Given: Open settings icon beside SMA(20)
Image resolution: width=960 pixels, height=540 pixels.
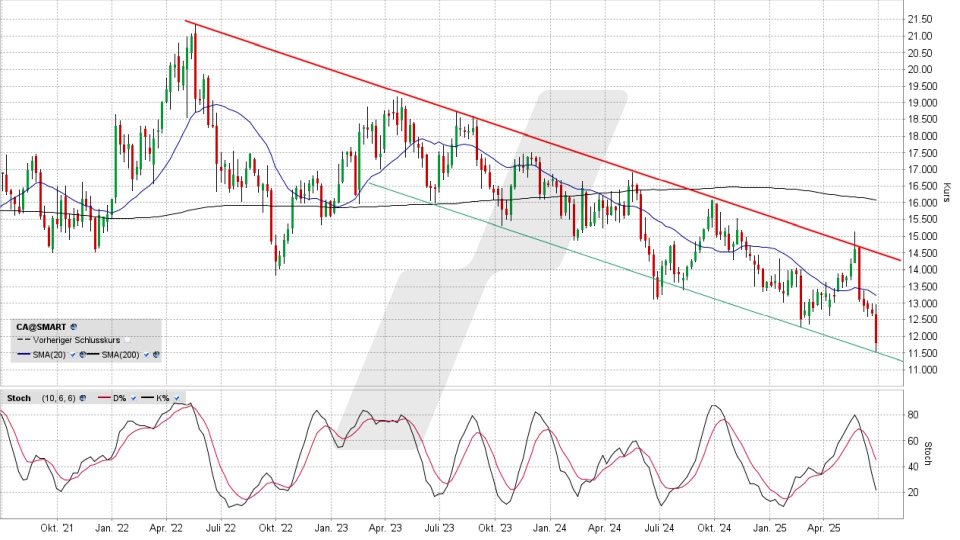Looking at the screenshot, I should point(83,354).
